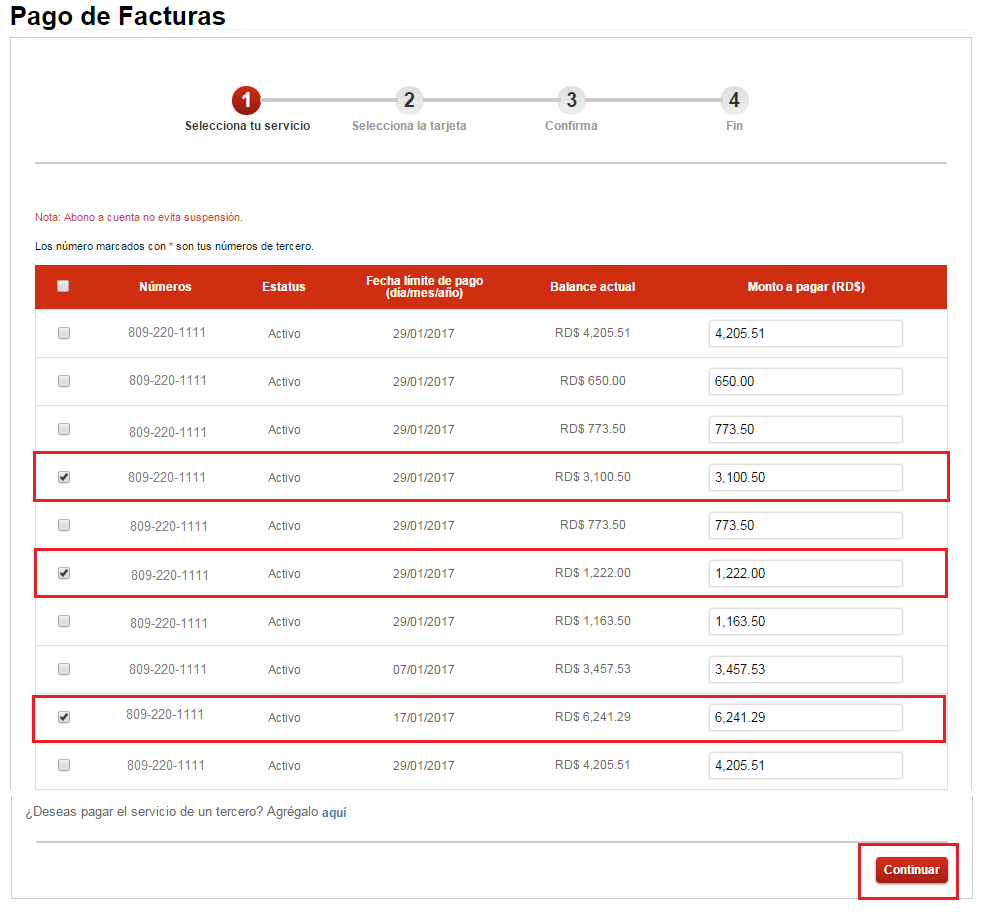Focus the 3,100.50 amount input field
This screenshot has height=920, width=986.
coord(806,477)
